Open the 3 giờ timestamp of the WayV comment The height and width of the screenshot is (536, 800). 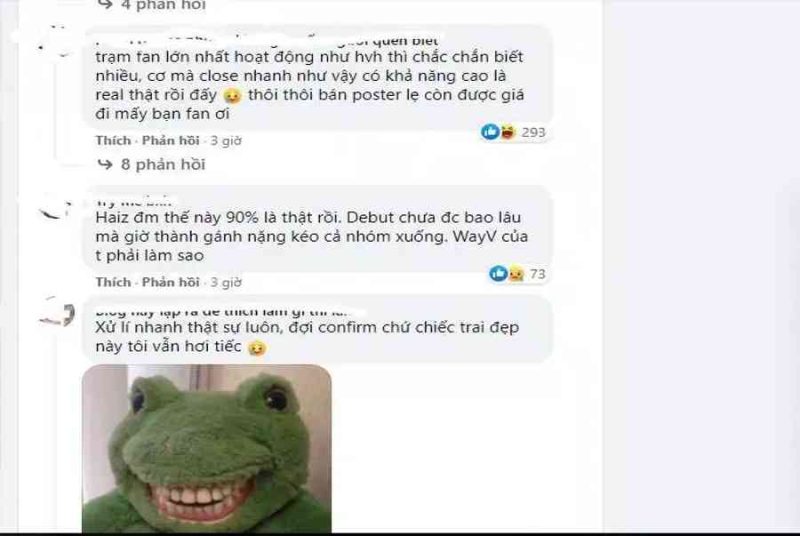pyautogui.click(x=226, y=282)
